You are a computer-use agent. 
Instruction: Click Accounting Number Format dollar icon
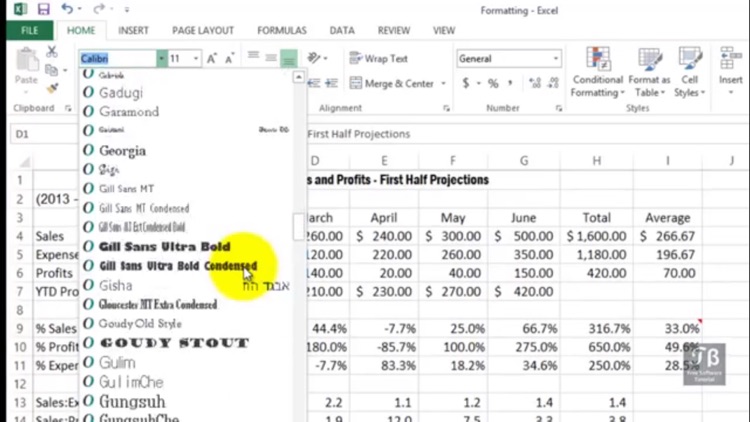[x=466, y=83]
